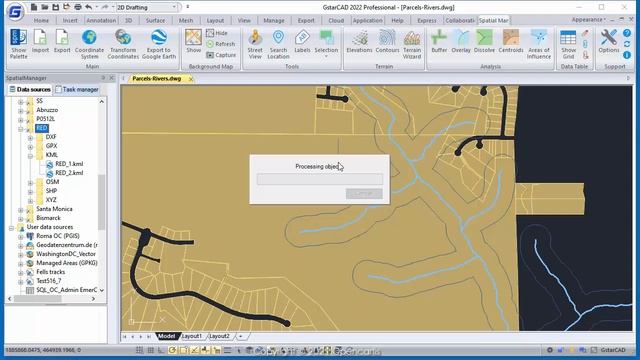Add a new layout with plus button
This screenshot has height=360, width=640.
pyautogui.click(x=241, y=336)
